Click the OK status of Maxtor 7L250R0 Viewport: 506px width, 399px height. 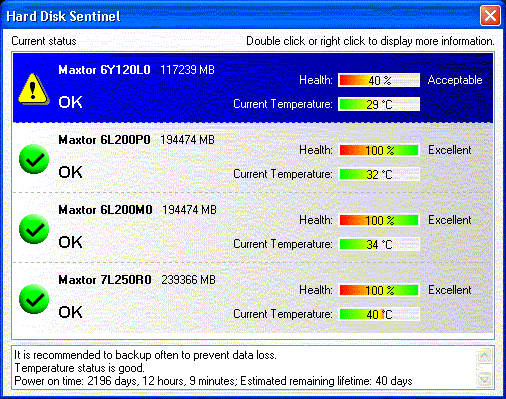pos(70,312)
